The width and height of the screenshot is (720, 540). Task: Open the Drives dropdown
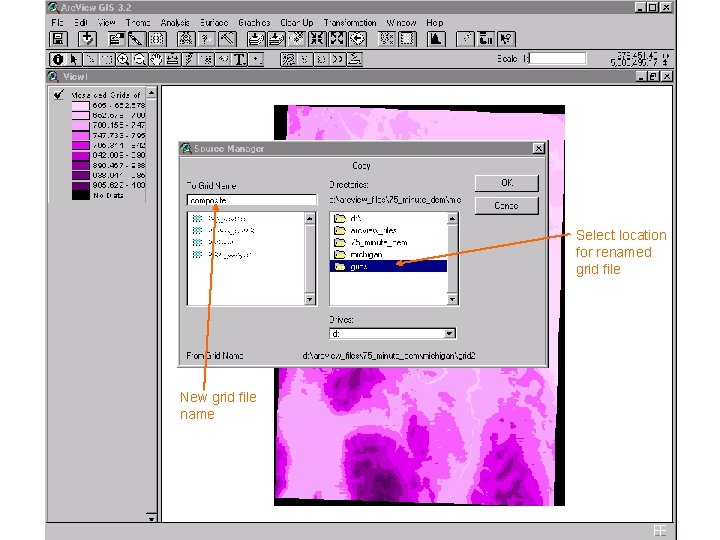pos(450,334)
